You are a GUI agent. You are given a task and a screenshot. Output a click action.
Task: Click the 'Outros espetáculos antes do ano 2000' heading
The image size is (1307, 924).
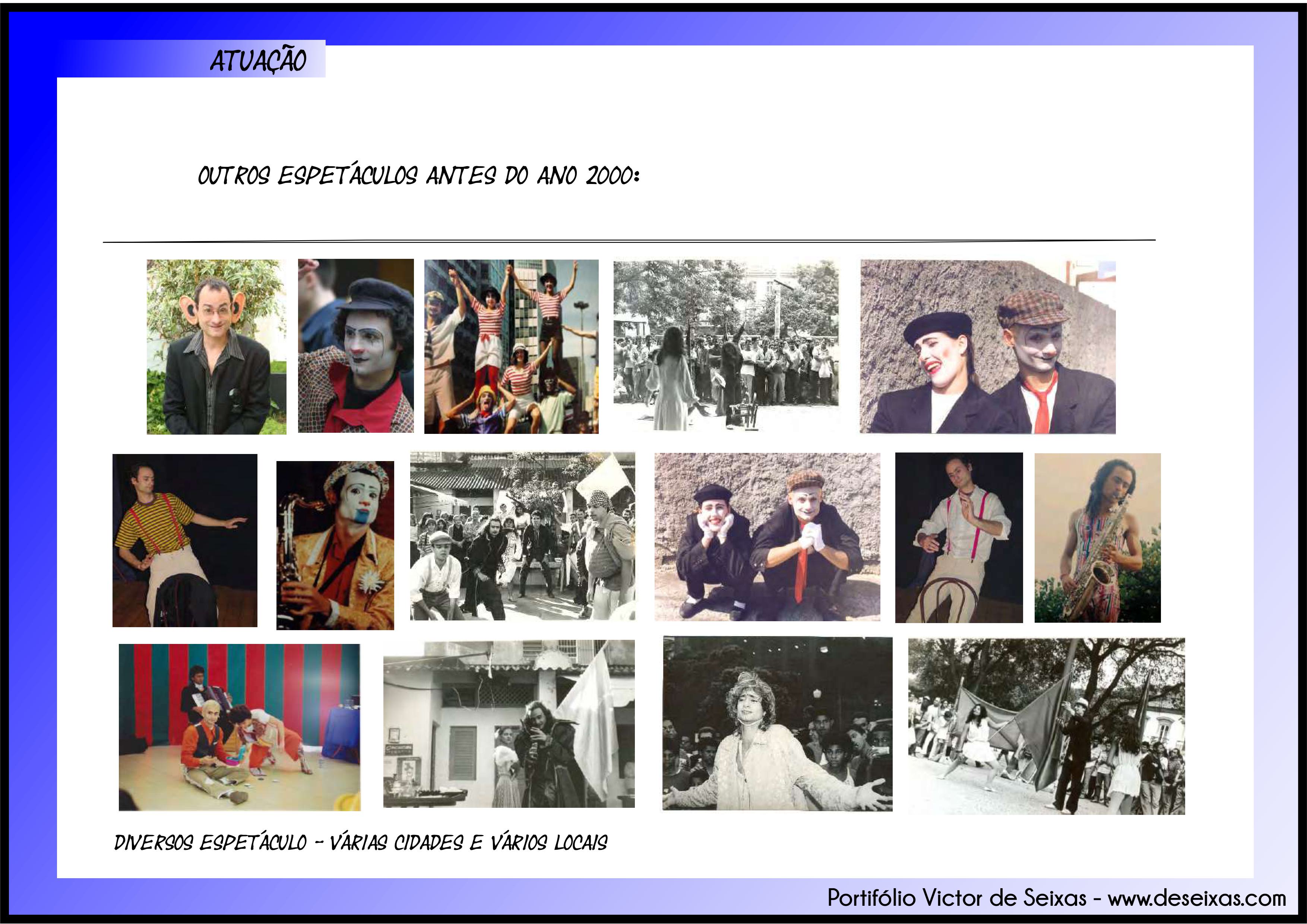[x=418, y=176]
